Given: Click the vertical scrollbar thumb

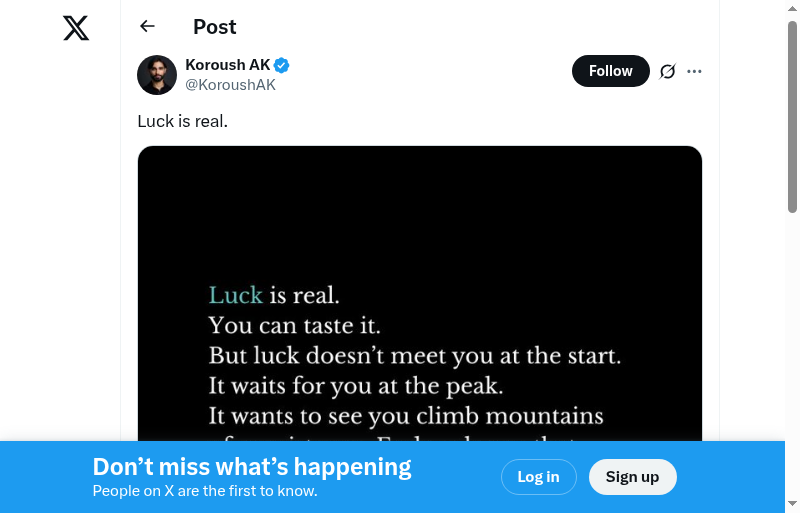Looking at the screenshot, I should pyautogui.click(x=792, y=115).
